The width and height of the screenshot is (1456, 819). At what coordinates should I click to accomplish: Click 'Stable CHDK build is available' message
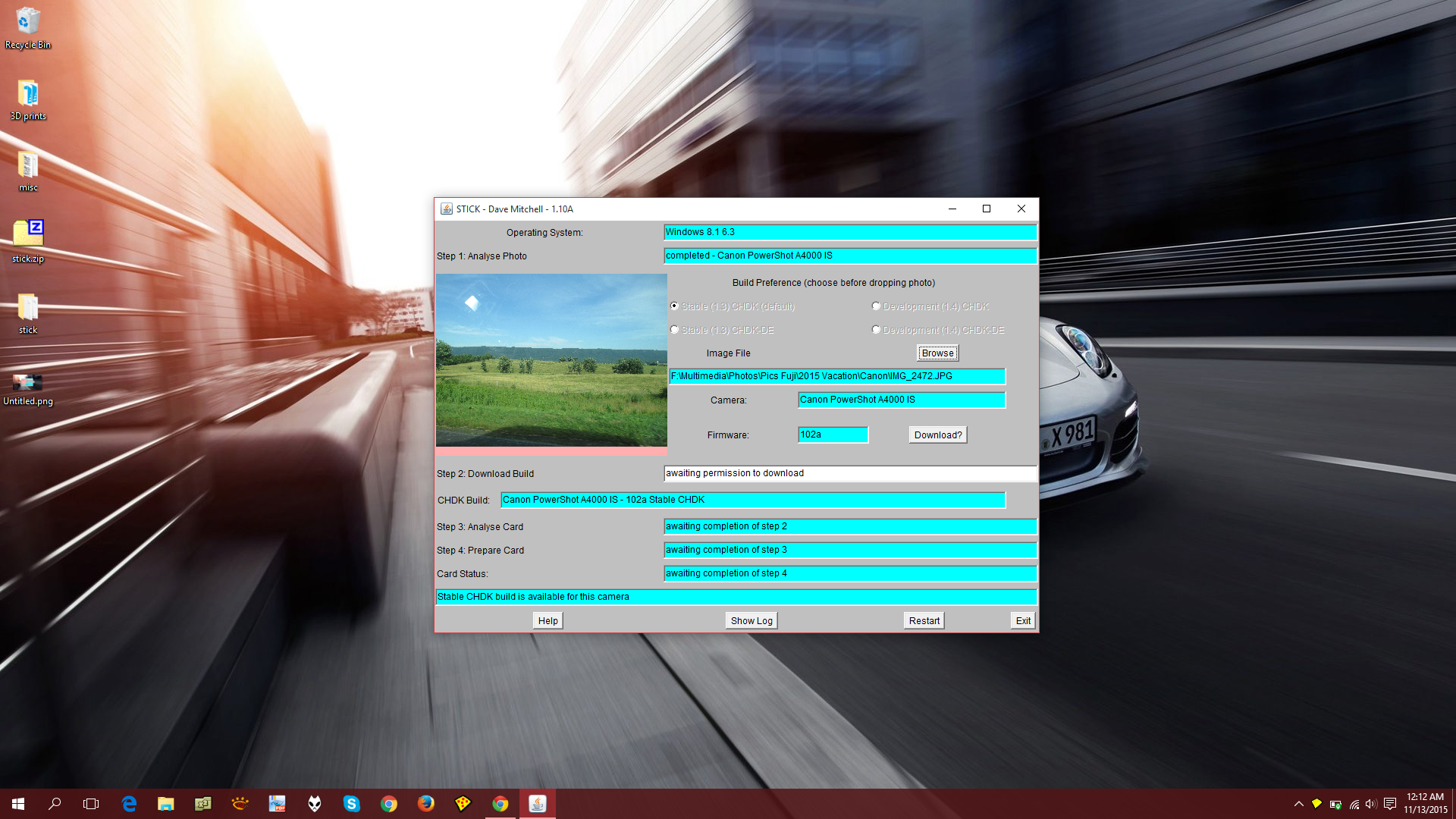click(x=736, y=597)
